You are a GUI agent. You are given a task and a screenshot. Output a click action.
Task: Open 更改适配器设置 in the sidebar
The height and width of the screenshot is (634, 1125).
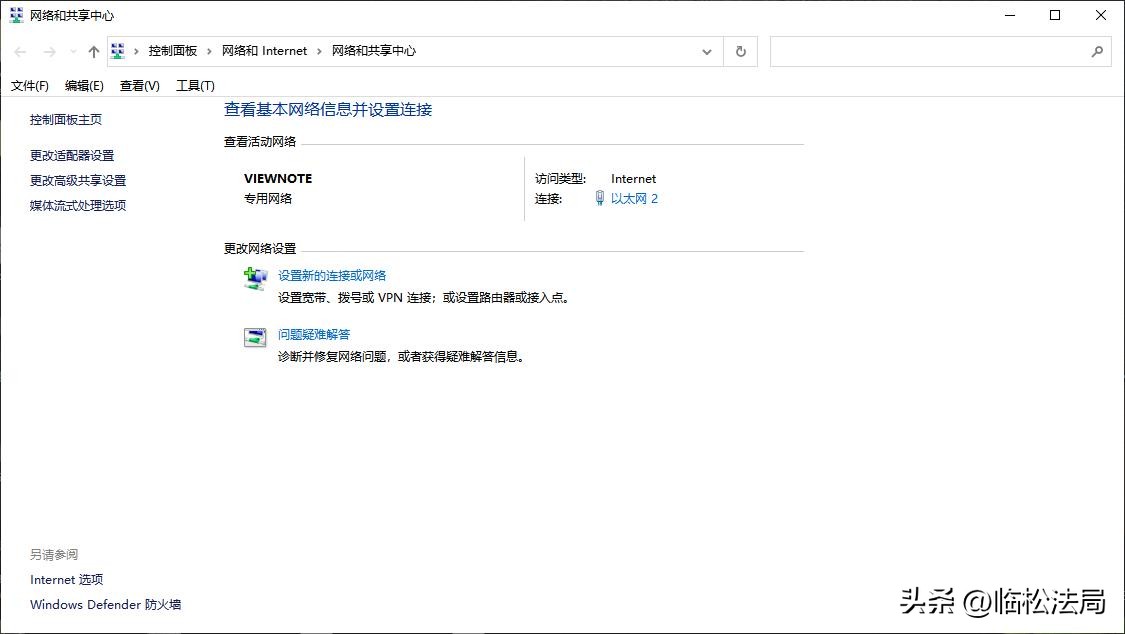tap(71, 155)
